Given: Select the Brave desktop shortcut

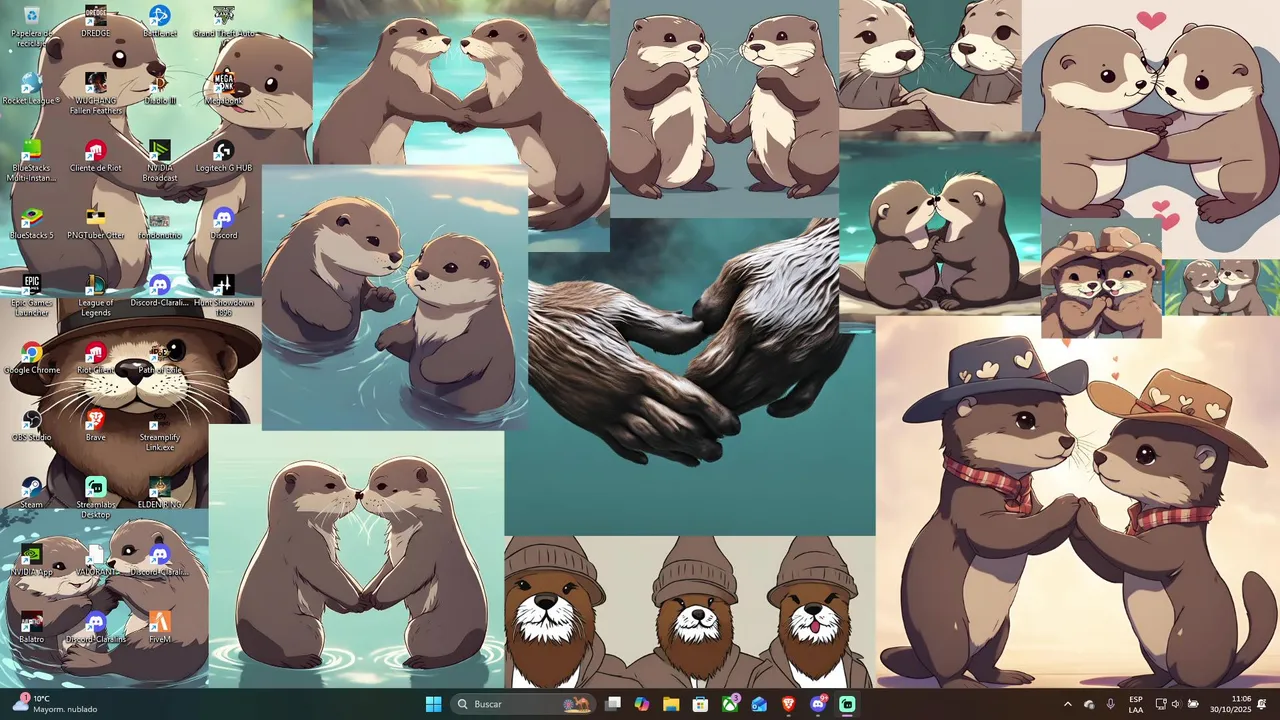Looking at the screenshot, I should click(x=96, y=425).
